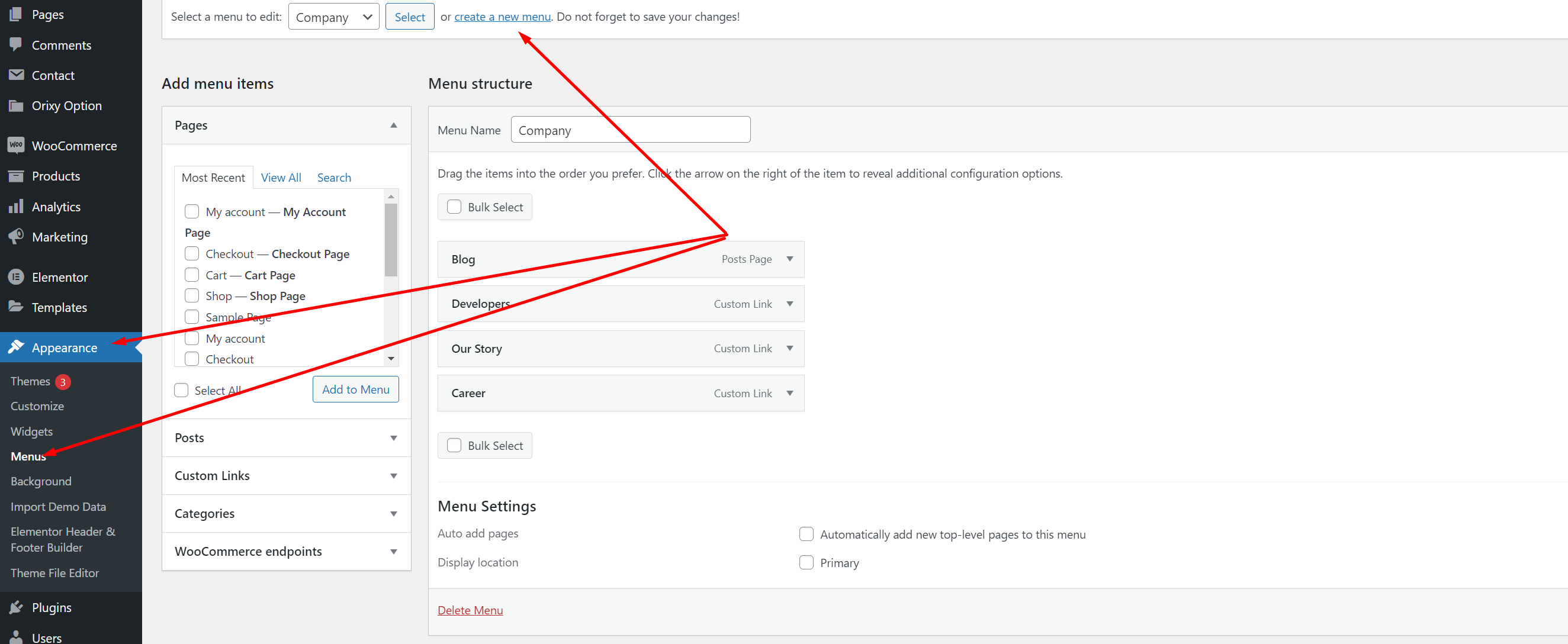Screen dimensions: 1568x644
Task: Enable automatically add new top-level pages
Action: pyautogui.click(x=806, y=534)
